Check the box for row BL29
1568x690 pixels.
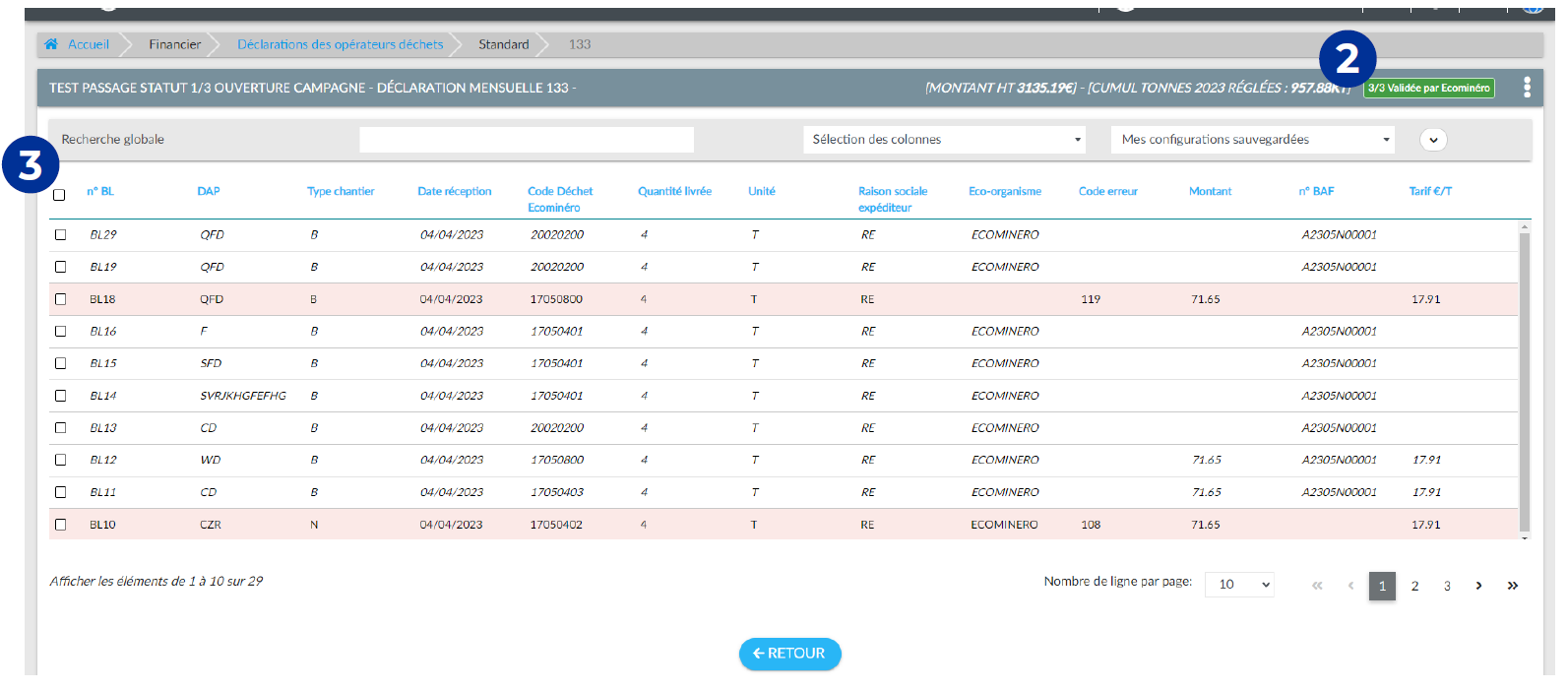point(61,235)
